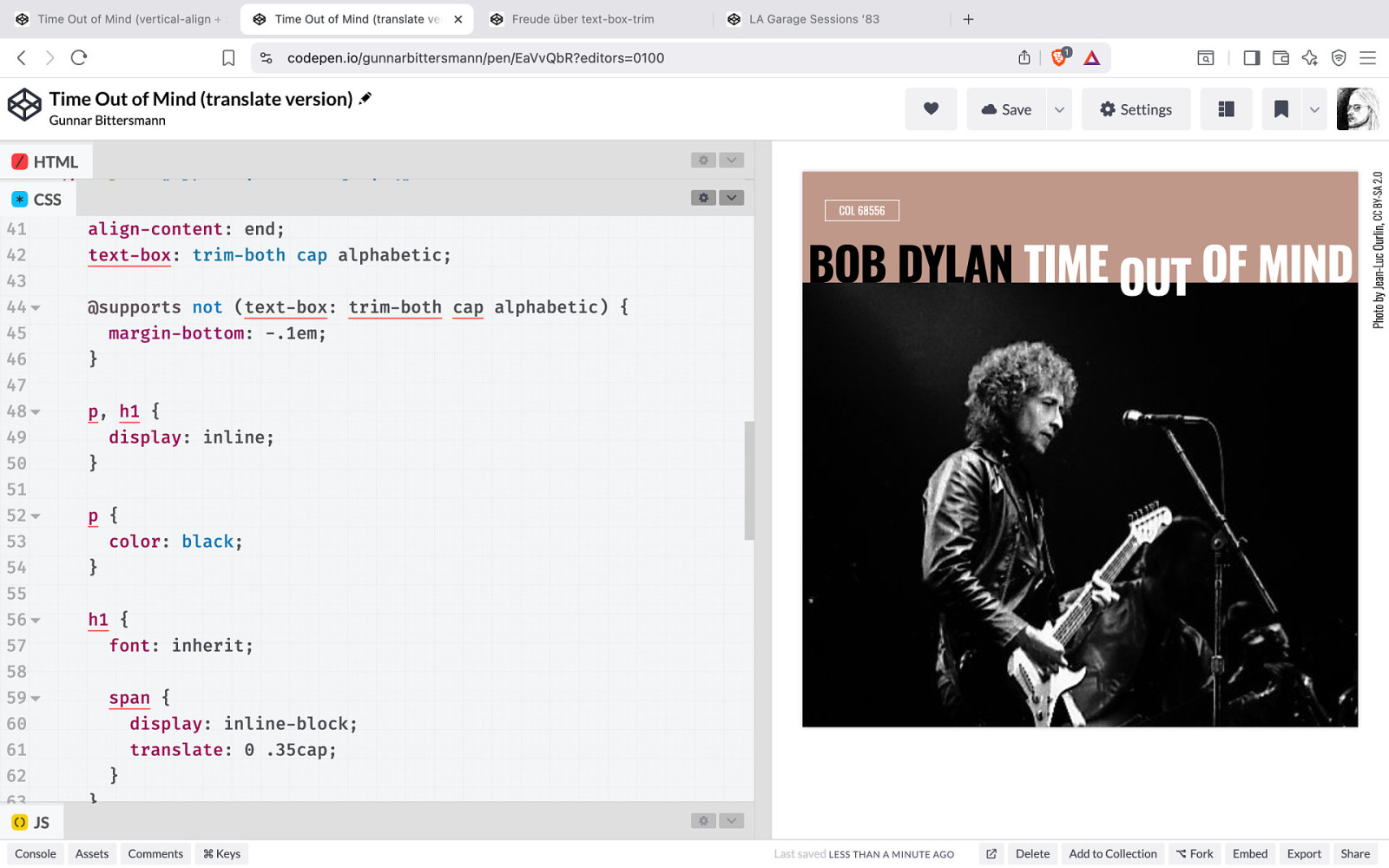Click the 'translate: 0 .35cap' code line
Viewport: 1389px width, 868px height.
233,750
